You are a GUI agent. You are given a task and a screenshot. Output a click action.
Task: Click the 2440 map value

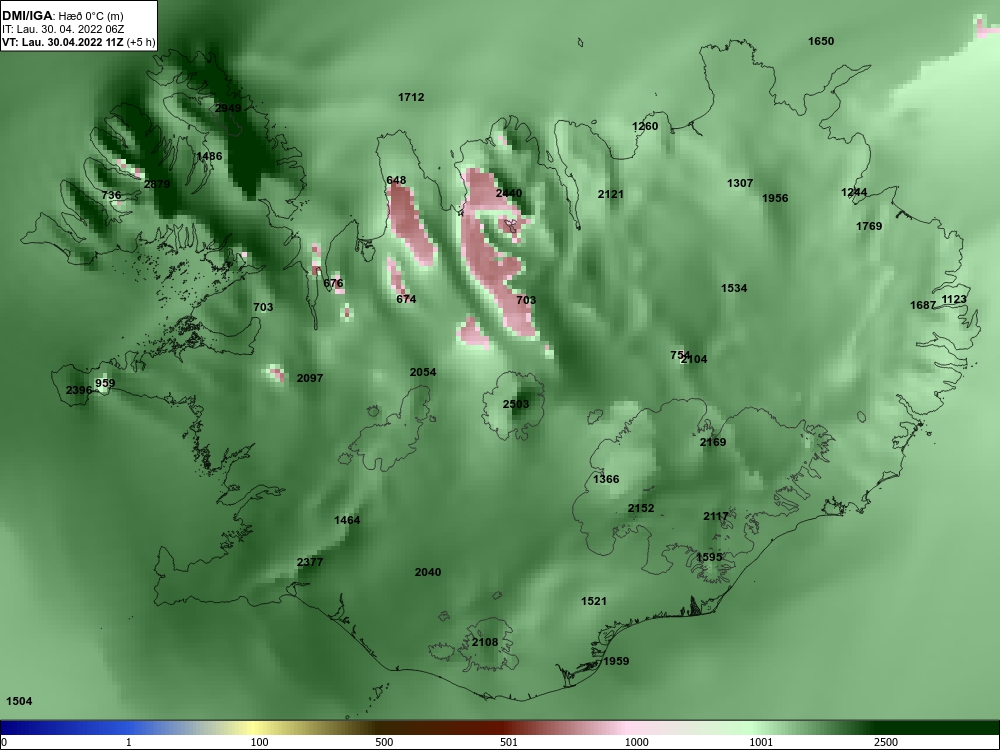point(508,193)
